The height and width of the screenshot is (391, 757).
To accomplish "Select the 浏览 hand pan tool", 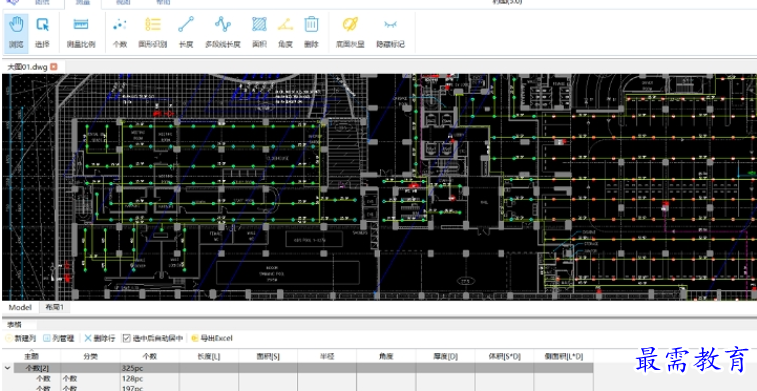I will coord(16,32).
